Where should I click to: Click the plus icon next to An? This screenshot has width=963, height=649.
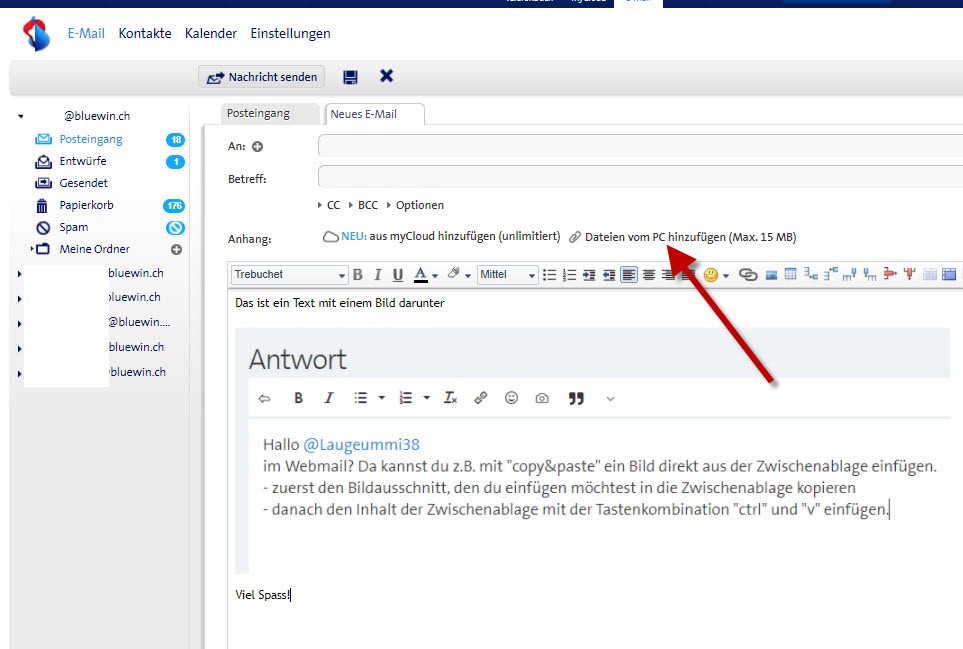257,147
